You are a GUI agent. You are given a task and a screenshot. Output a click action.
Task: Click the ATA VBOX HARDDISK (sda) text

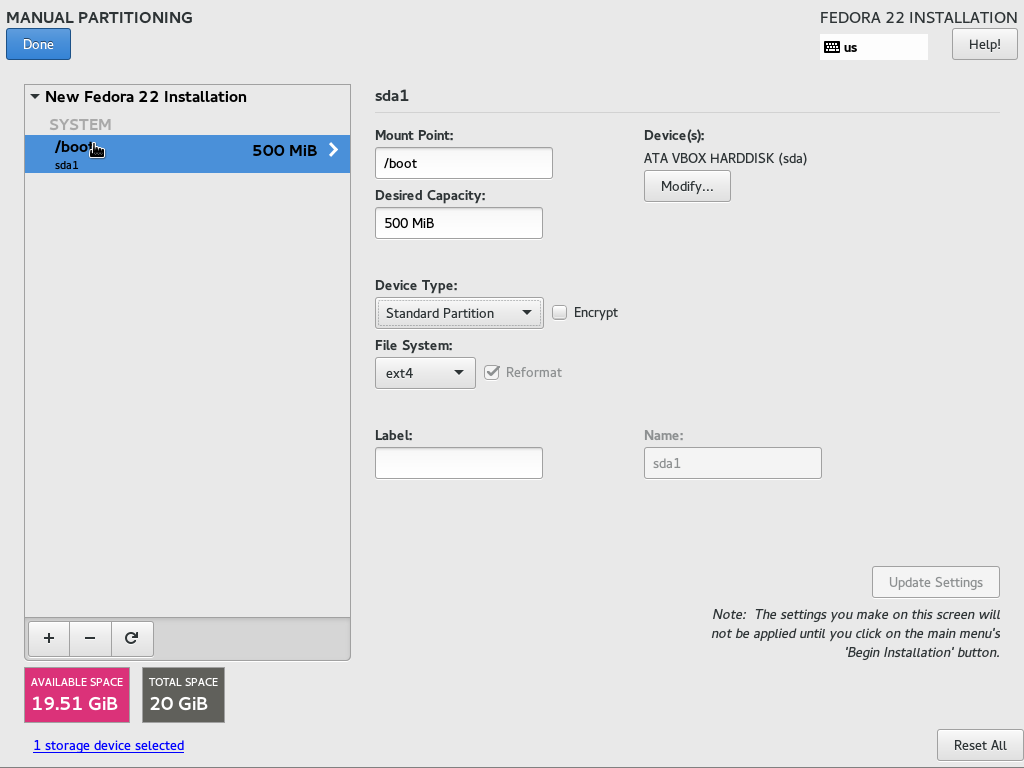click(725, 158)
